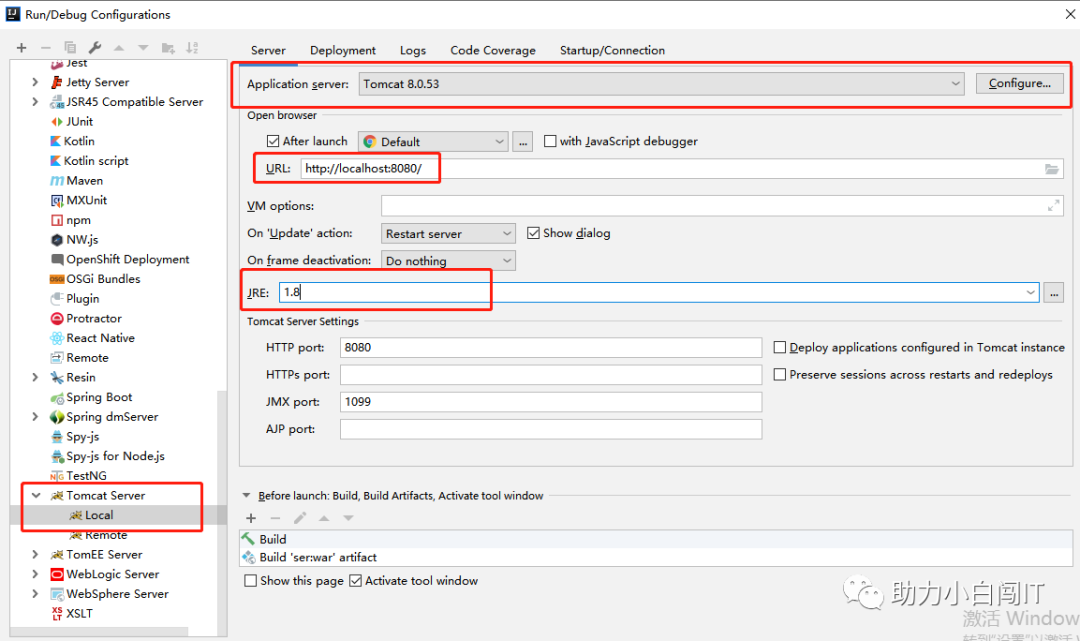
Task: Select React Native configuration type
Action: tap(100, 338)
